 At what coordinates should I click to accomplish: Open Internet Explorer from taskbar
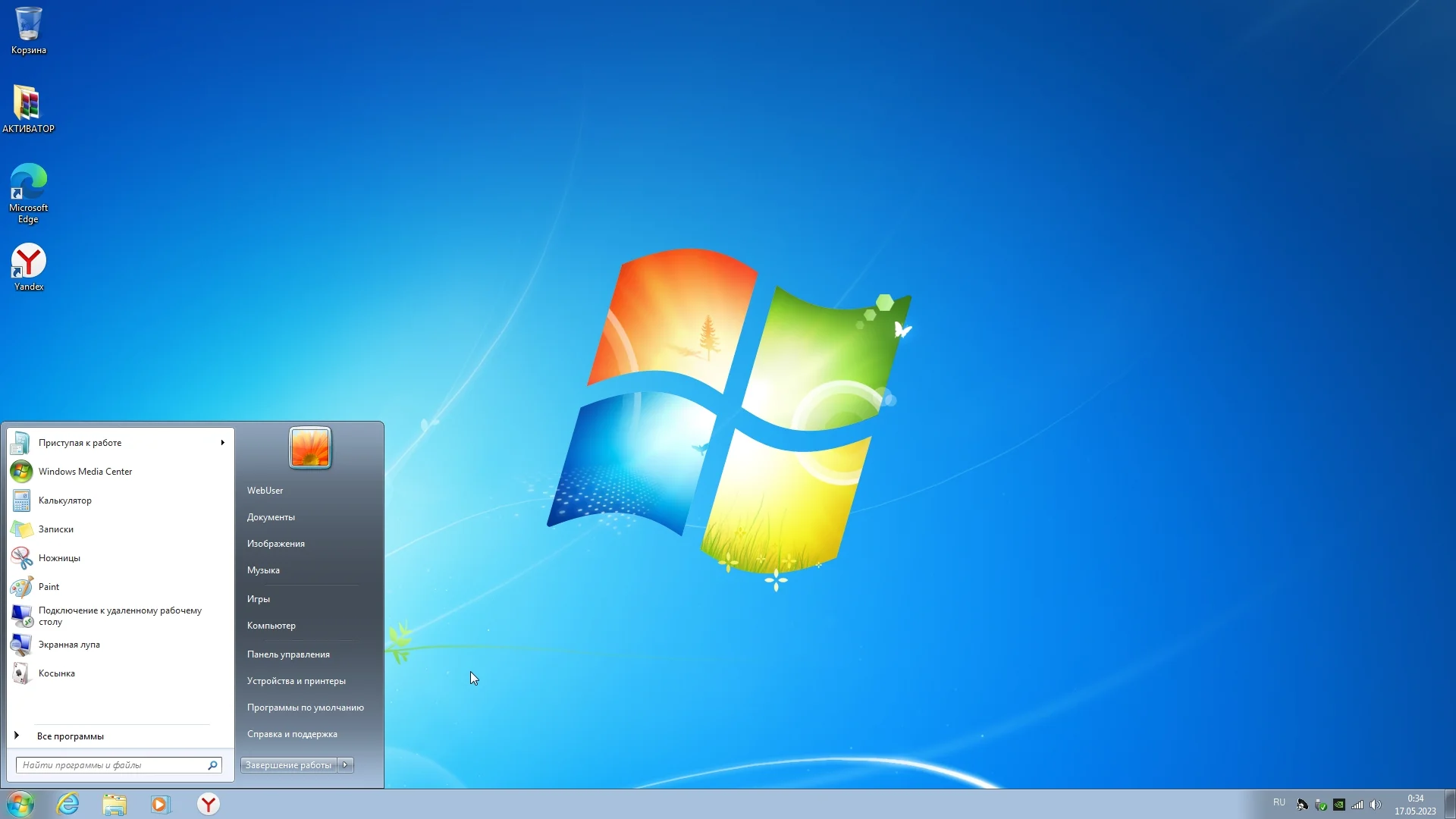pyautogui.click(x=67, y=805)
